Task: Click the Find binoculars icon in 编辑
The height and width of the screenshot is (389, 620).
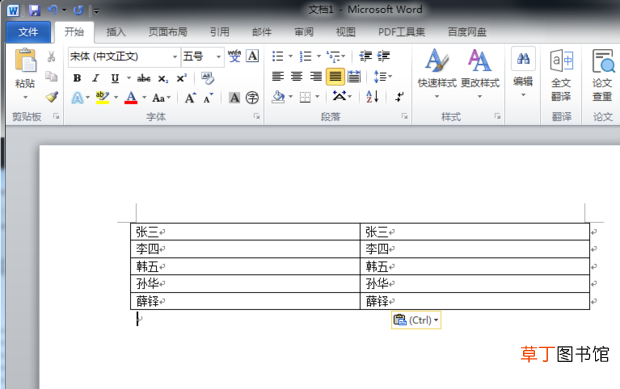Action: pos(523,59)
